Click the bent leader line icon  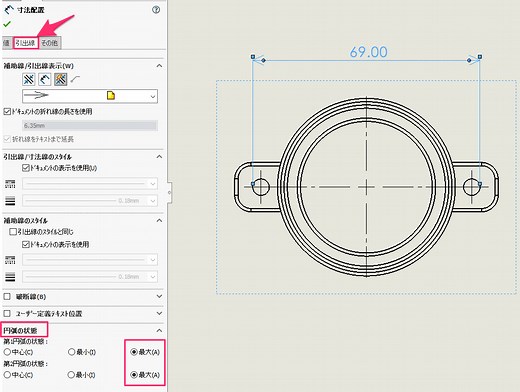tap(75, 79)
